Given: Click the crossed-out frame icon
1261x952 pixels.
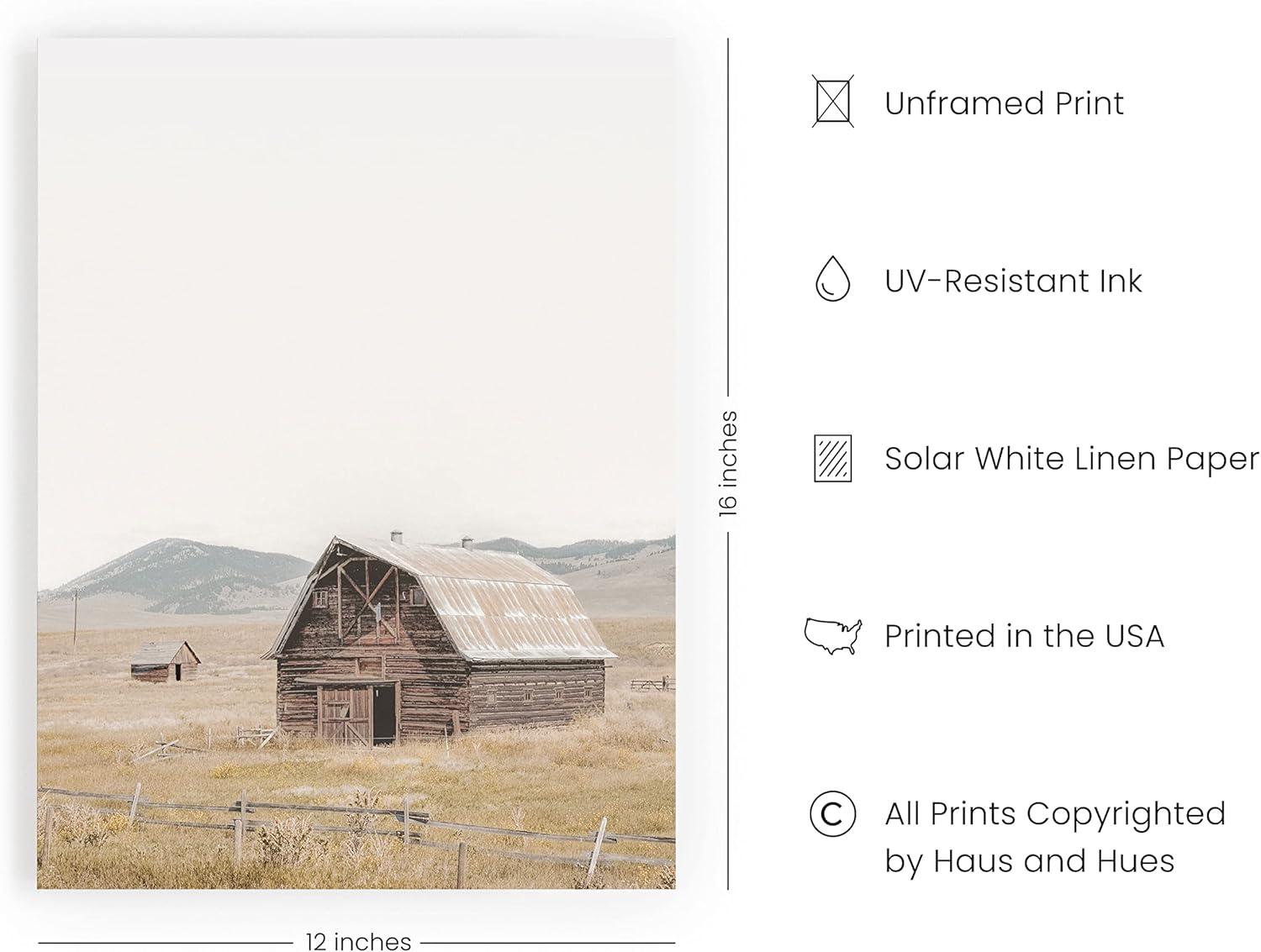Looking at the screenshot, I should coord(832,102).
